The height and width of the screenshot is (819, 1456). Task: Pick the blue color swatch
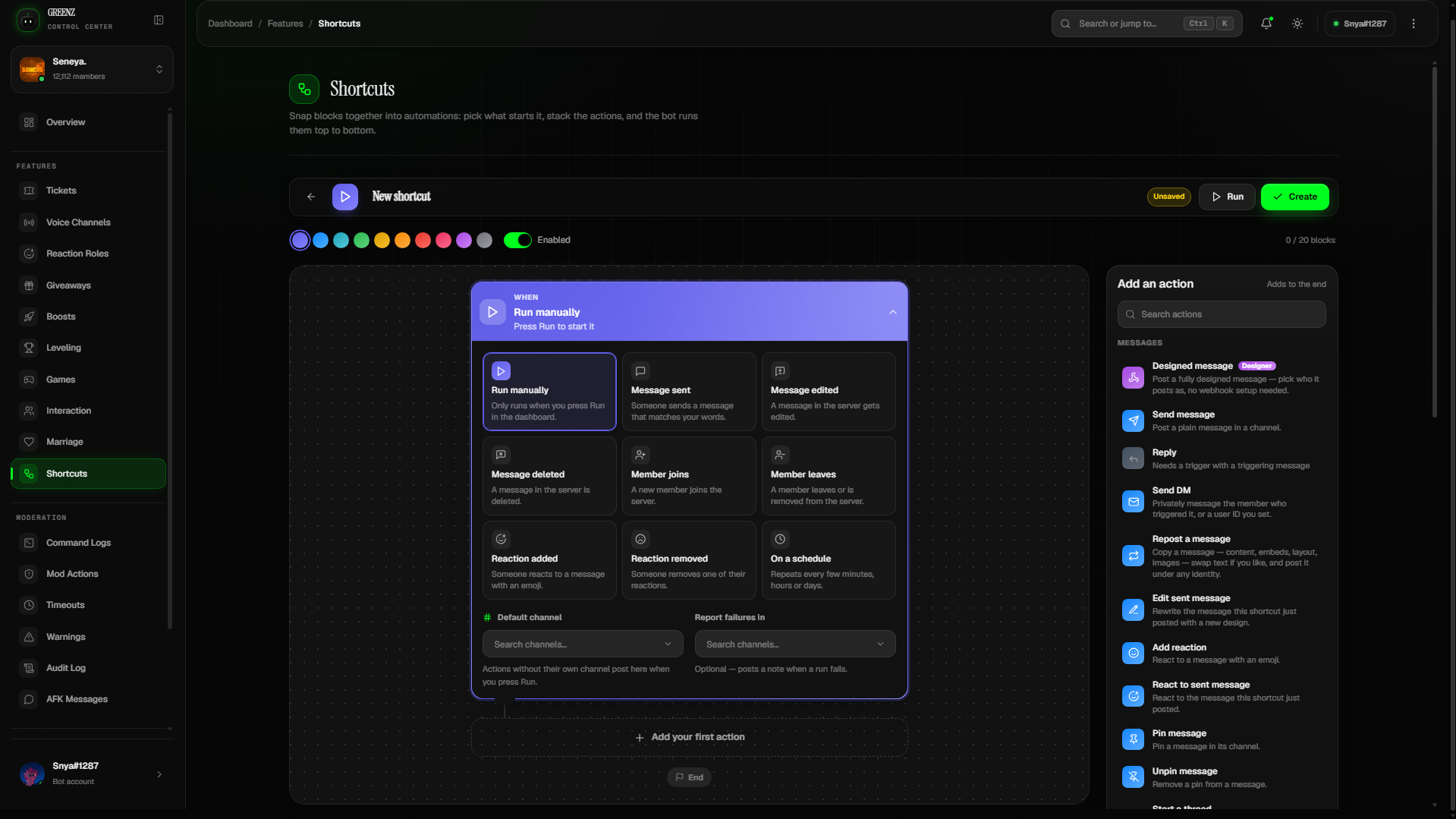(321, 241)
